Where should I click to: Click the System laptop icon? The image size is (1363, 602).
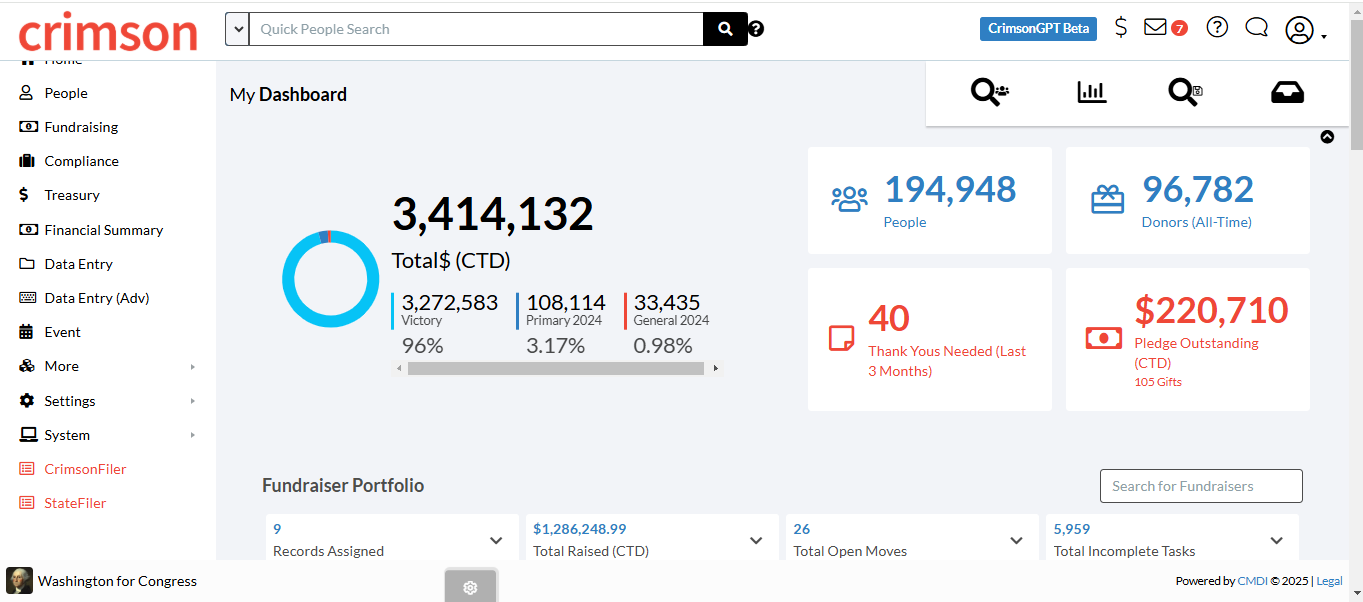27,435
